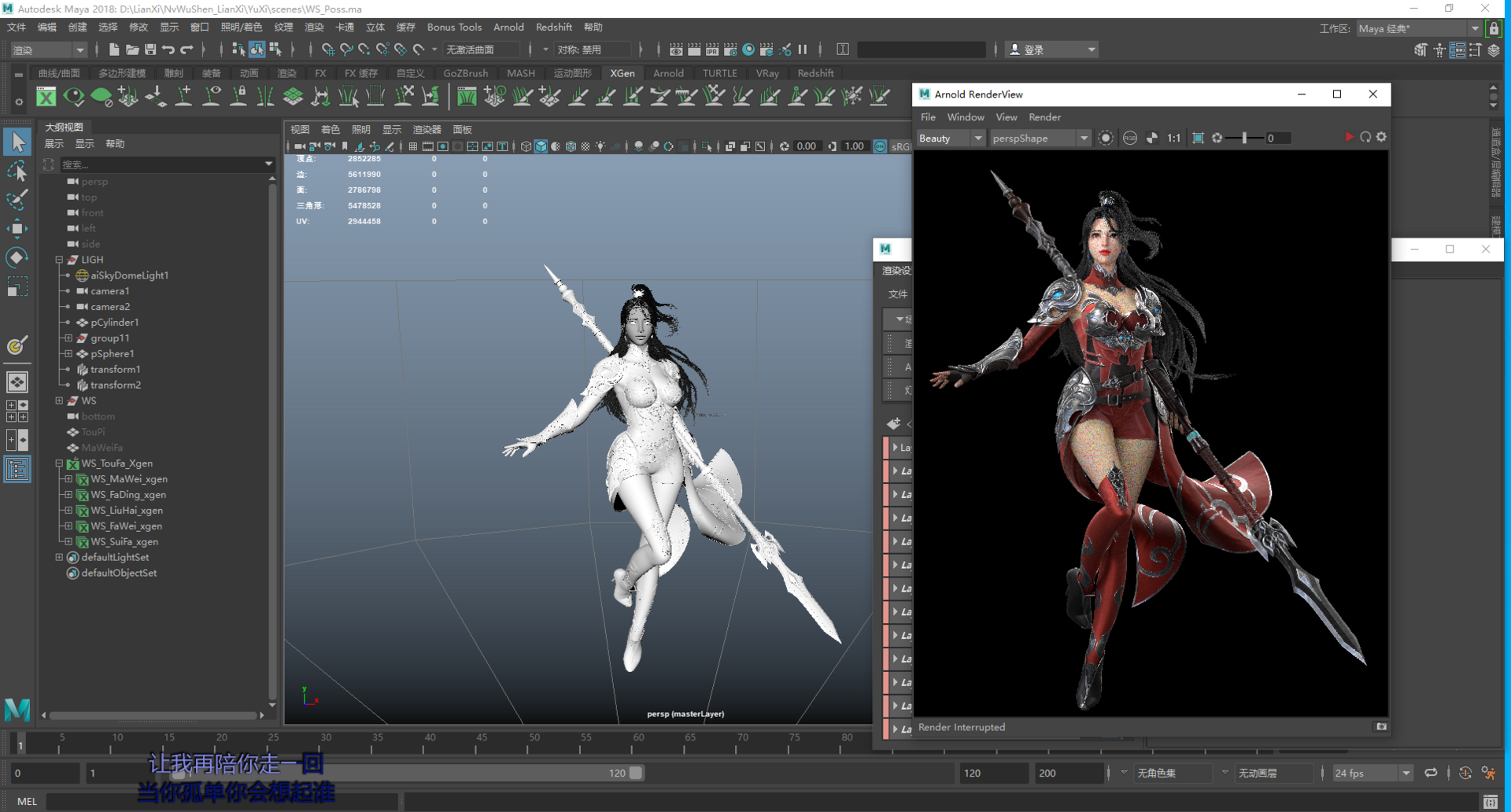Screen dimensions: 1511x812
Task: Select the arrow selection tool in the toolbox
Action: [17, 142]
